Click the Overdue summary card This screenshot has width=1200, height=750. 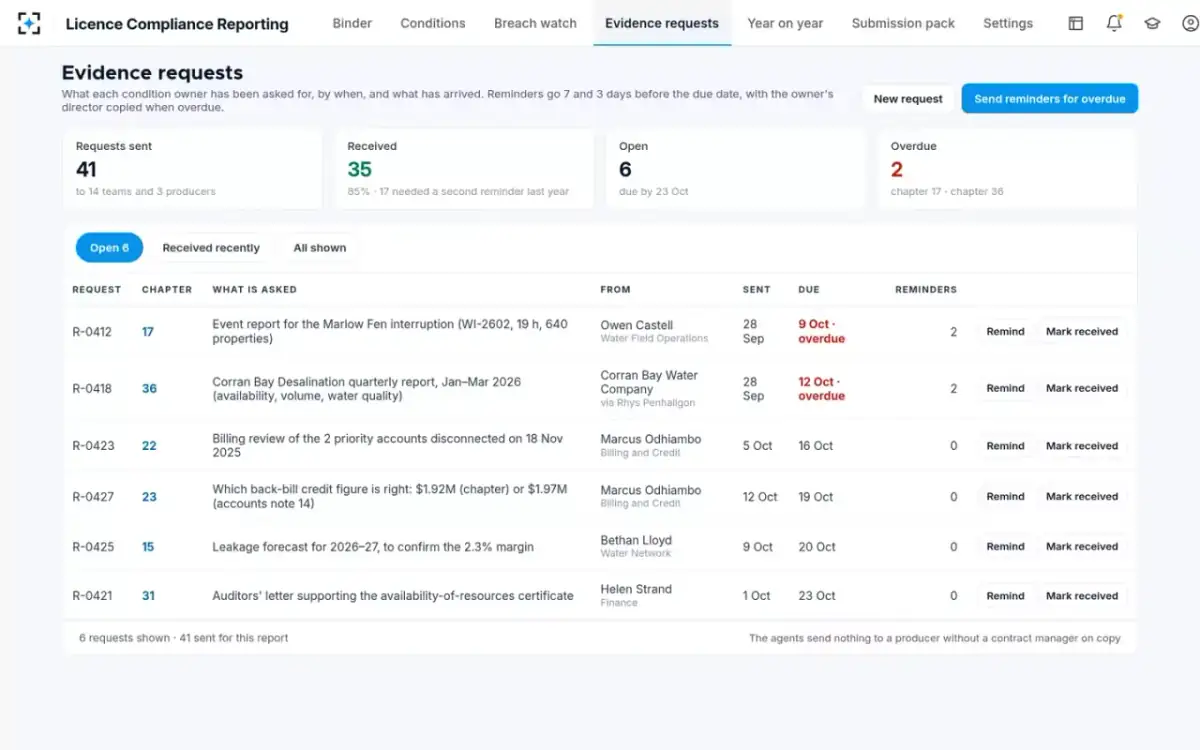[x=1007, y=169]
